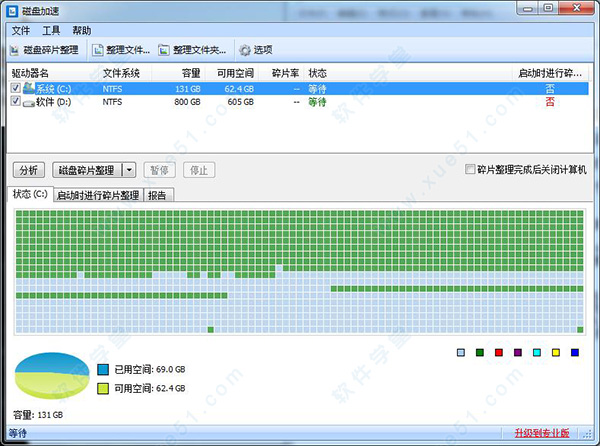Viewport: 600px width, 446px height.
Task: Sort by 文件系统 column header
Action: point(121,73)
